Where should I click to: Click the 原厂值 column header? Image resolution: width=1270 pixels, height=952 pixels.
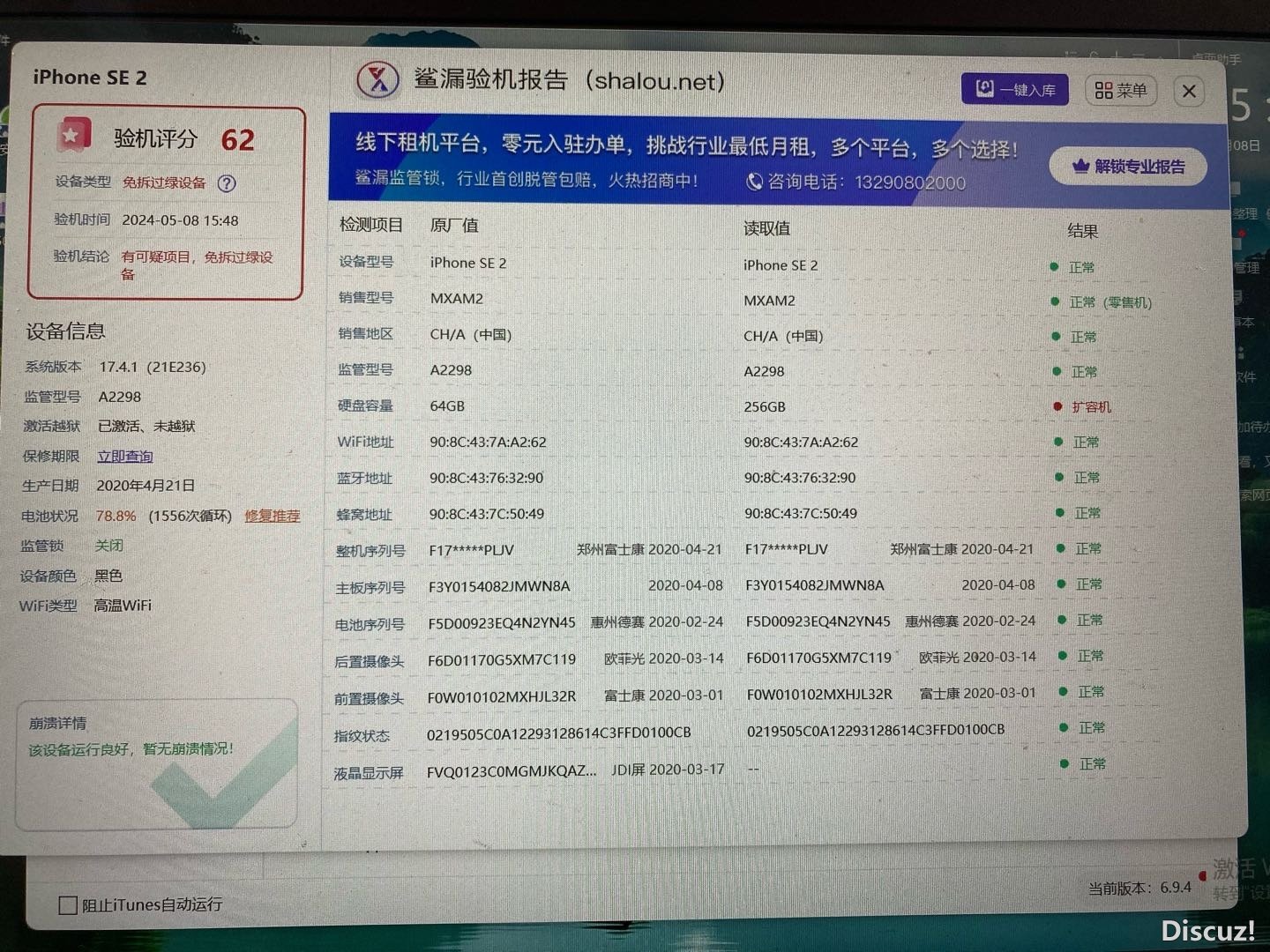[x=454, y=226]
